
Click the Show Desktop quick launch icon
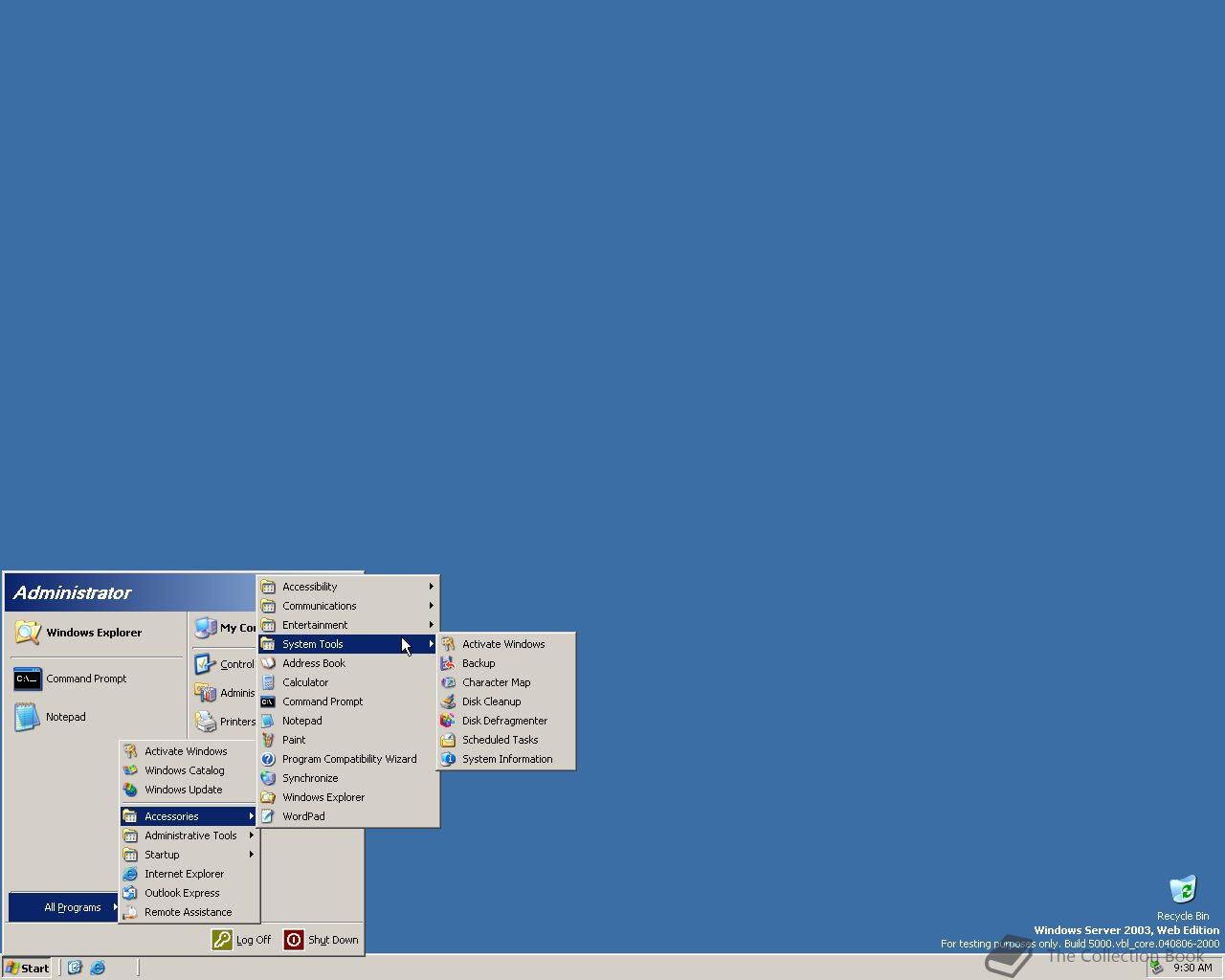[x=75, y=968]
